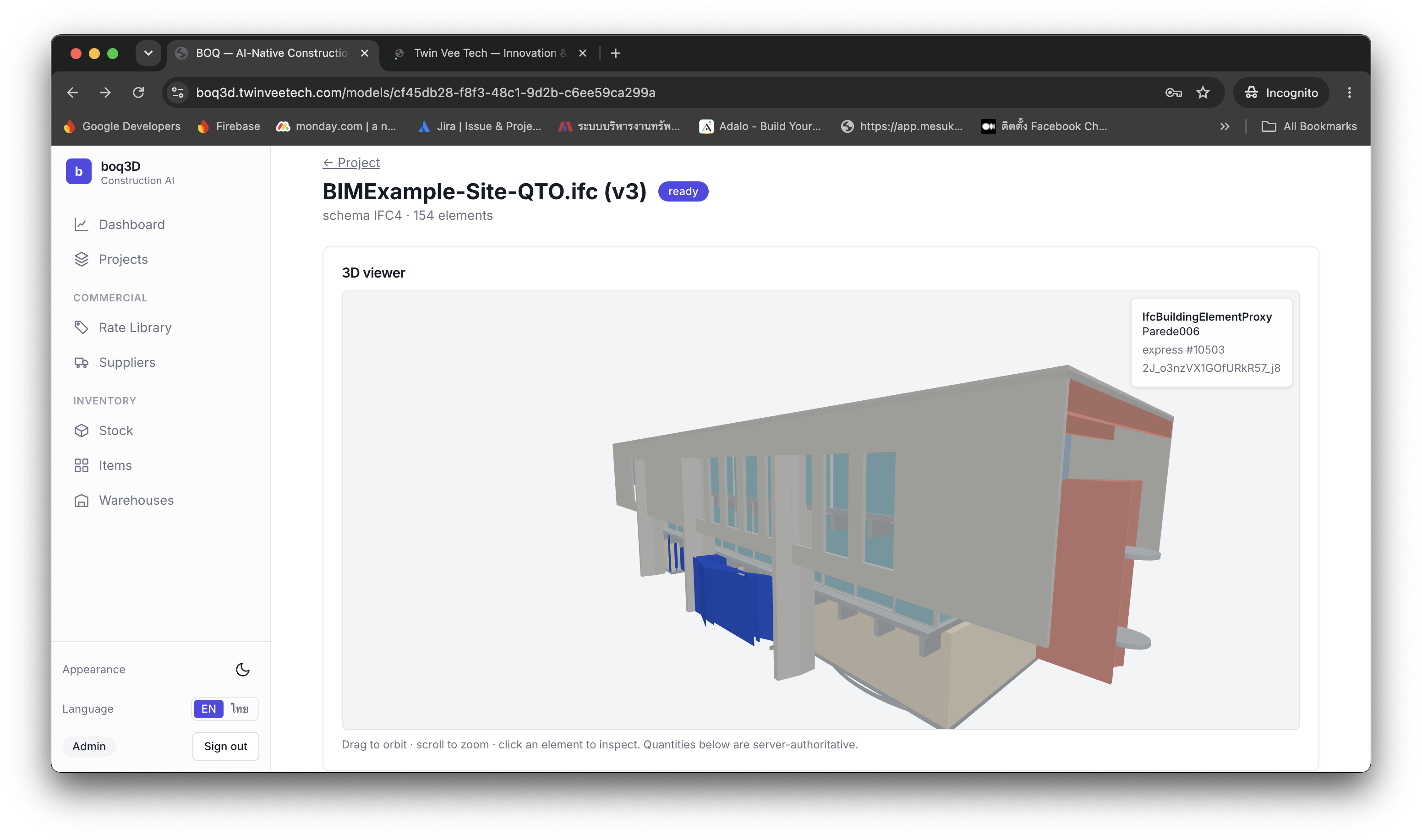Click the Suppliers truck icon
The image size is (1422, 840).
[x=82, y=362]
